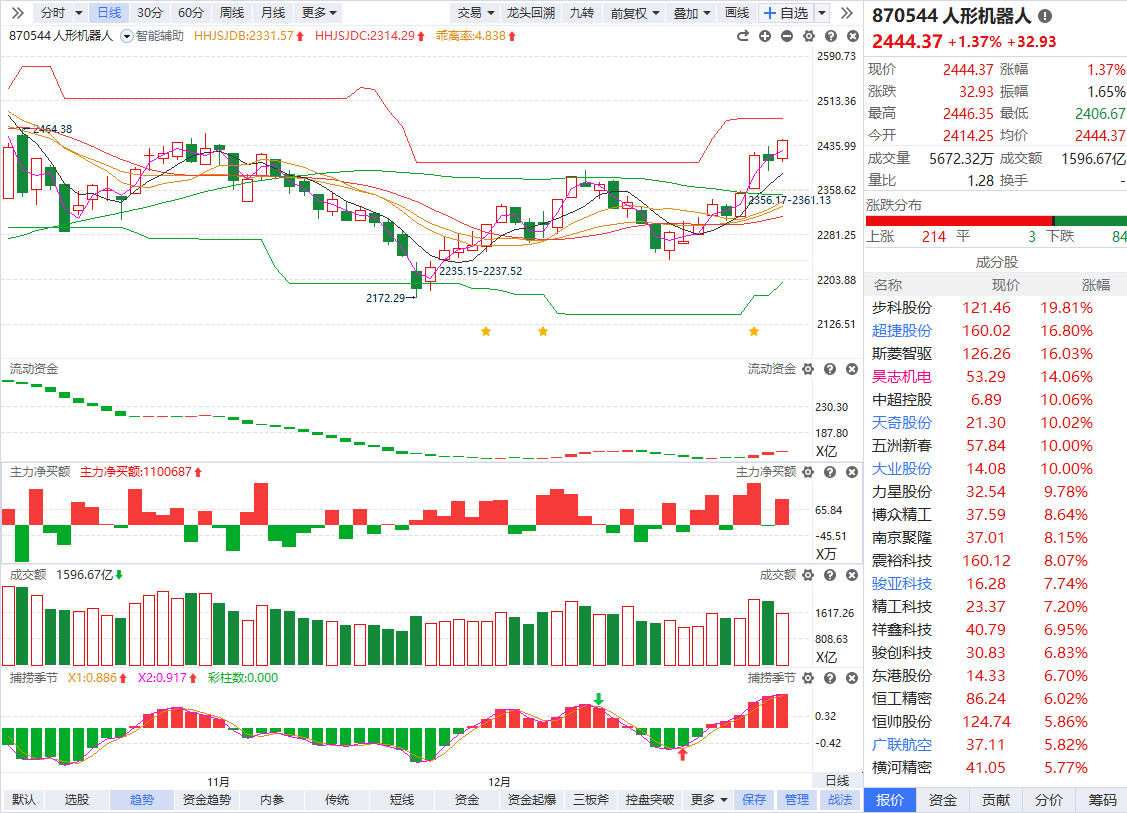Select the 资金 tab in right panel

942,800
